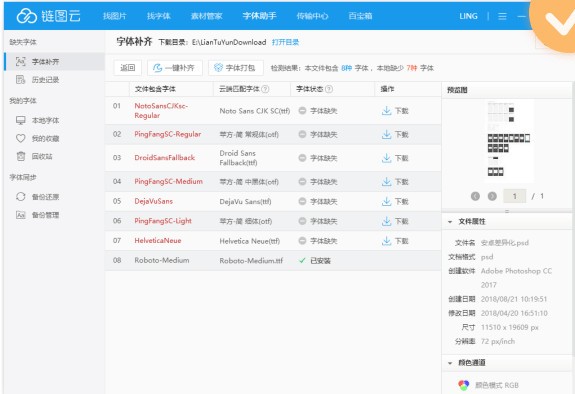Select the 字体补齐 sidebar icon
Screen dimensions: 575x394
(21, 61)
